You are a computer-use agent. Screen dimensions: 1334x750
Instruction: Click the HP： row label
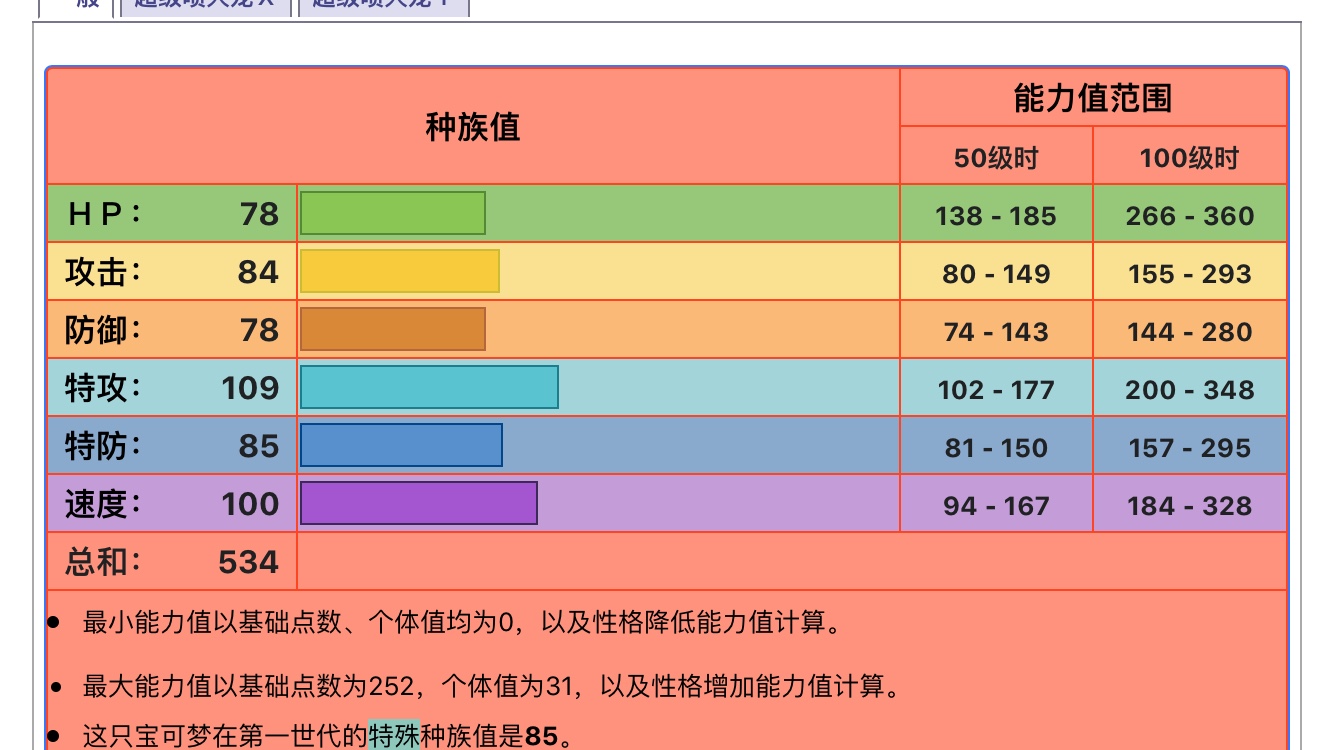(104, 213)
